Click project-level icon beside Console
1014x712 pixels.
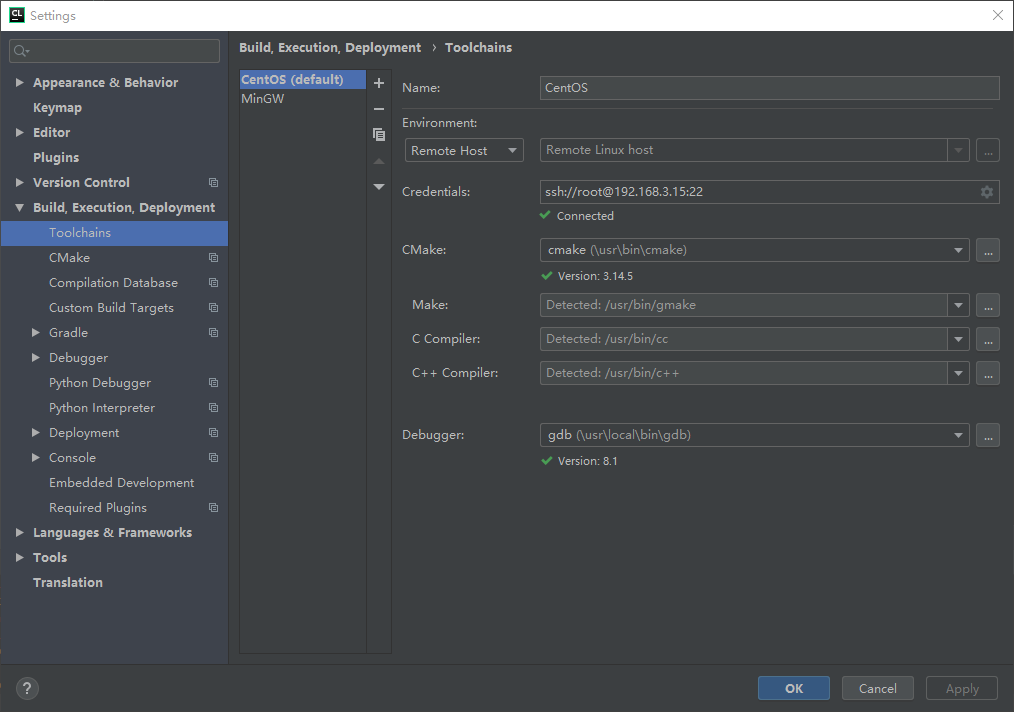213,458
